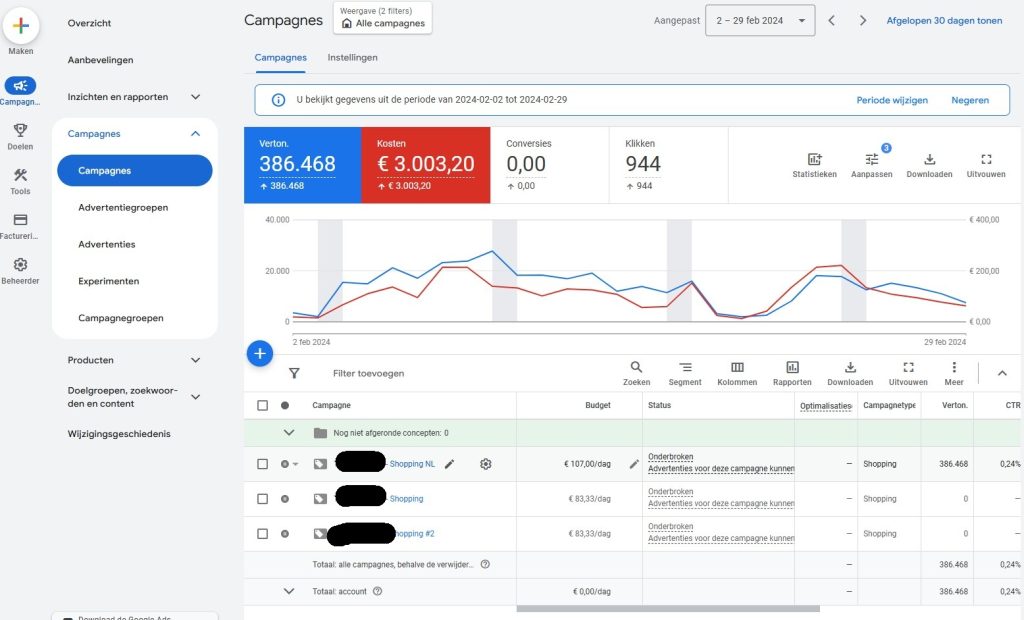Check the Shopping NL campaign row checkbox
Screen dimensions: 1024x620
263,464
